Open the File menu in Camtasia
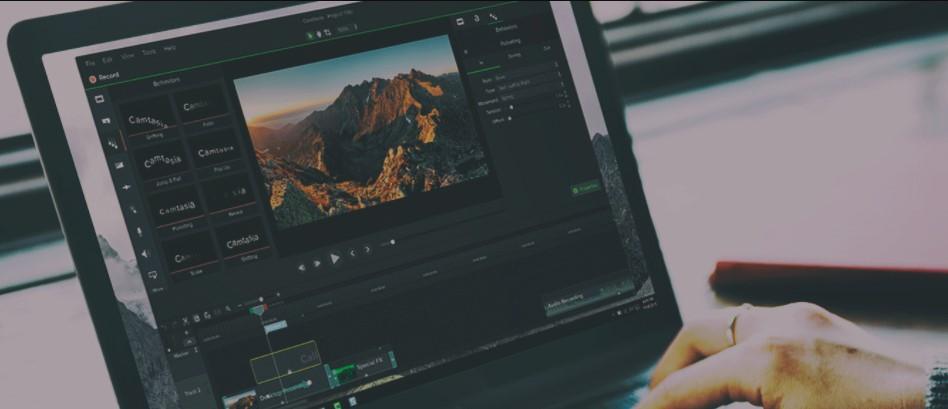 (x=90, y=63)
